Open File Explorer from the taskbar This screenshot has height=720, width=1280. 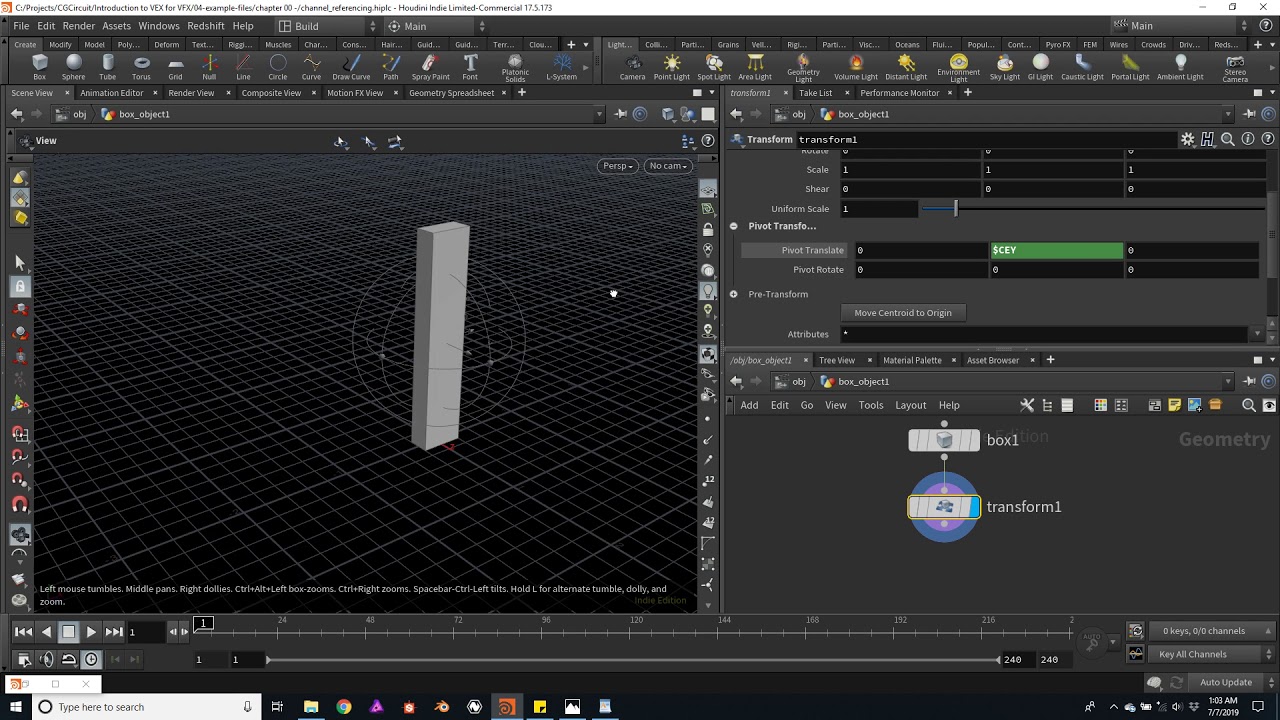[x=311, y=707]
